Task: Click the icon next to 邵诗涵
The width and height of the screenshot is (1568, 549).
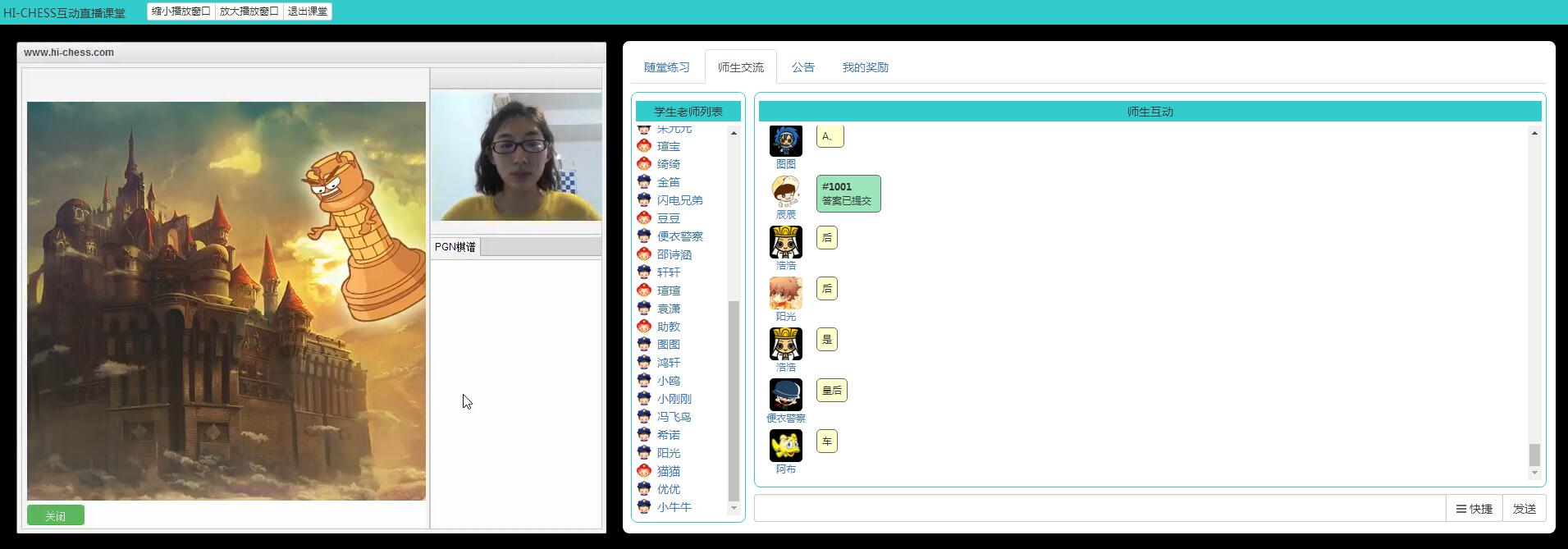Action: pyautogui.click(x=644, y=254)
